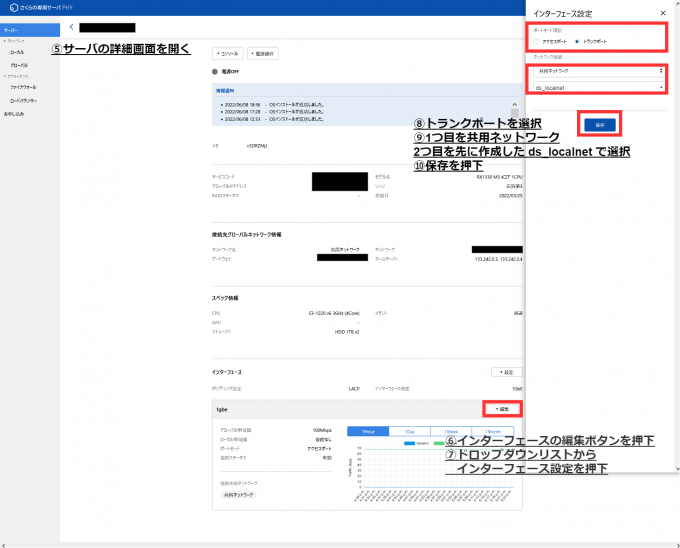The height and width of the screenshot is (548, 680).
Task: Click the 電源OFF status indicator
Action: [226, 72]
